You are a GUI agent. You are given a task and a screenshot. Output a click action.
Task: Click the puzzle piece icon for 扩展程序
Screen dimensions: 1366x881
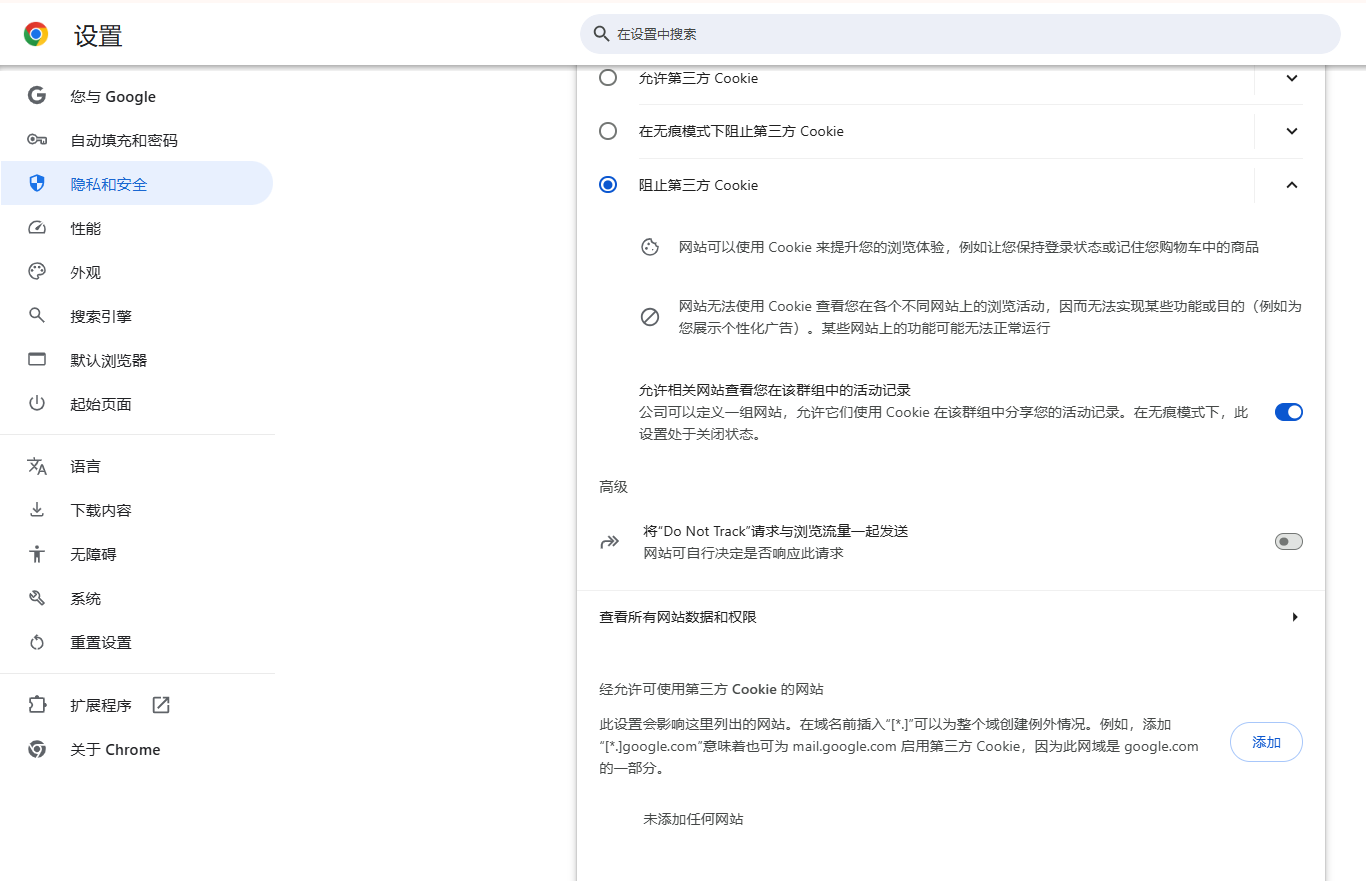37,705
